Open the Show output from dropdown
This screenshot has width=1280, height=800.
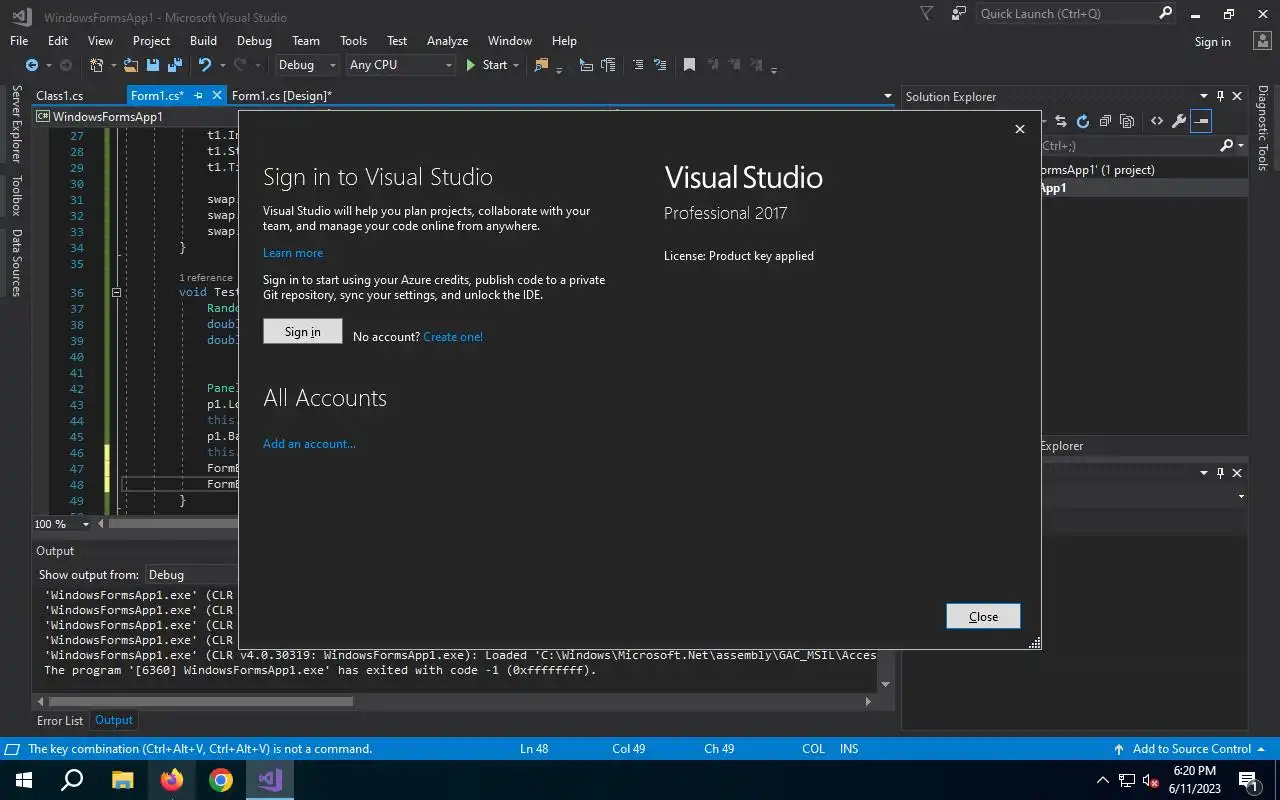point(190,575)
